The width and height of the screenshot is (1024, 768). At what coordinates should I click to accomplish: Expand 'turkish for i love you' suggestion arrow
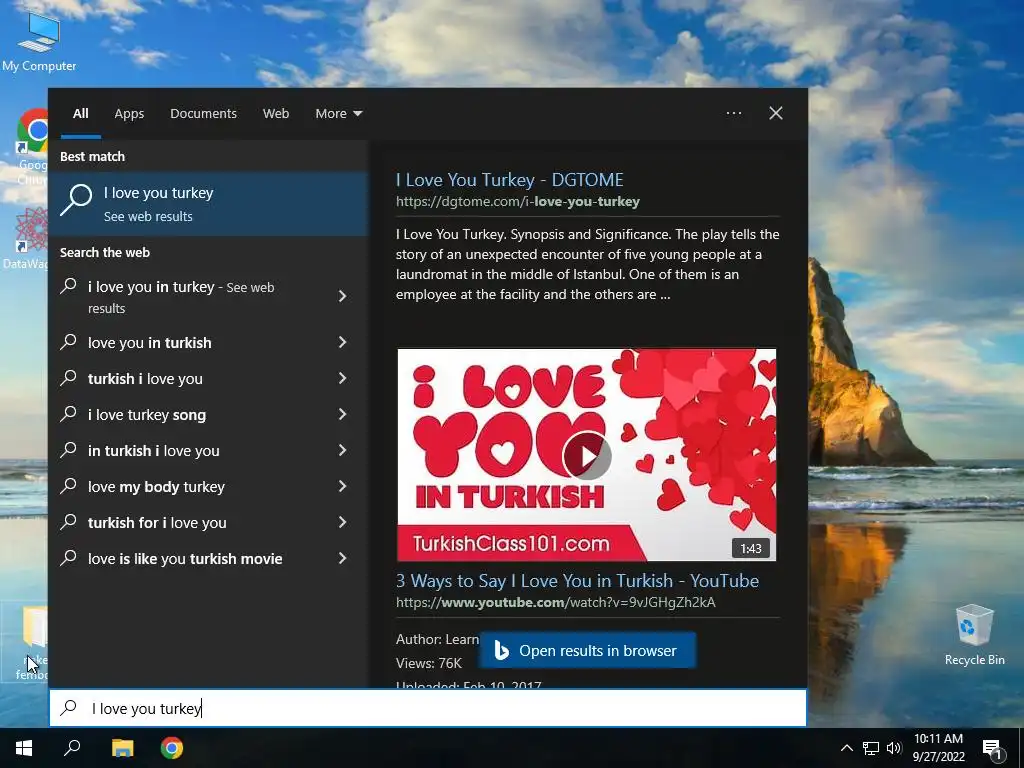click(x=342, y=522)
